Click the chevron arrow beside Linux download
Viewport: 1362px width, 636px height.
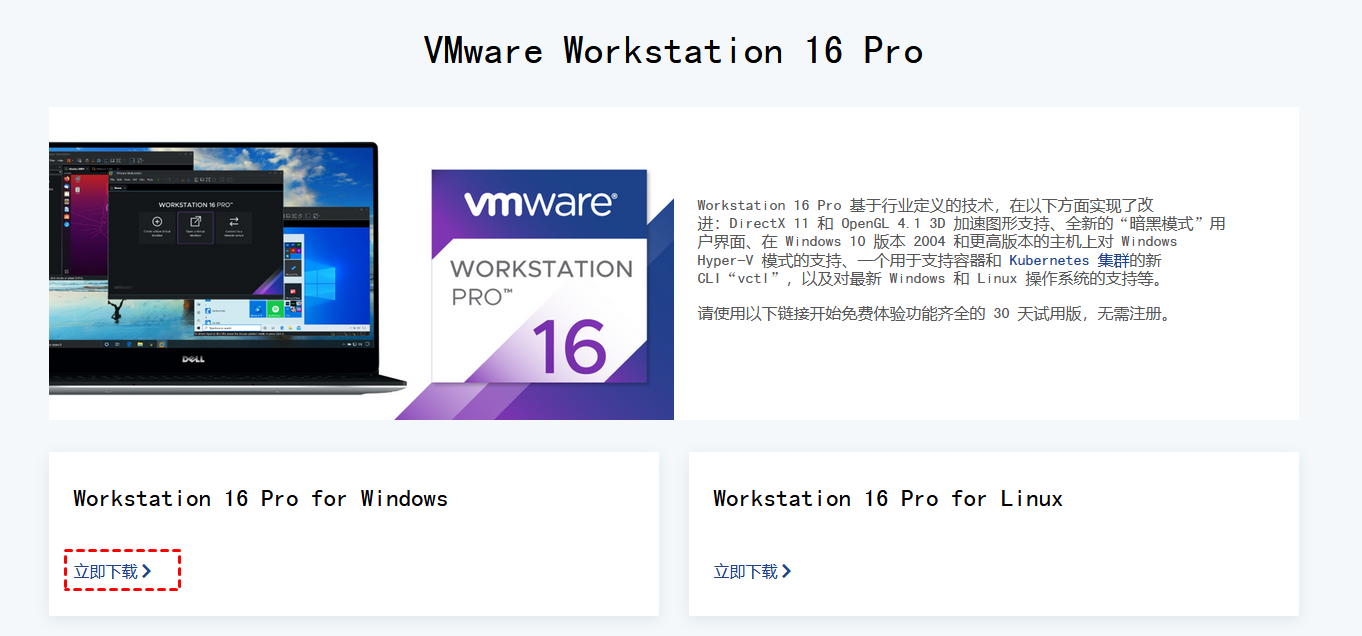pos(786,571)
